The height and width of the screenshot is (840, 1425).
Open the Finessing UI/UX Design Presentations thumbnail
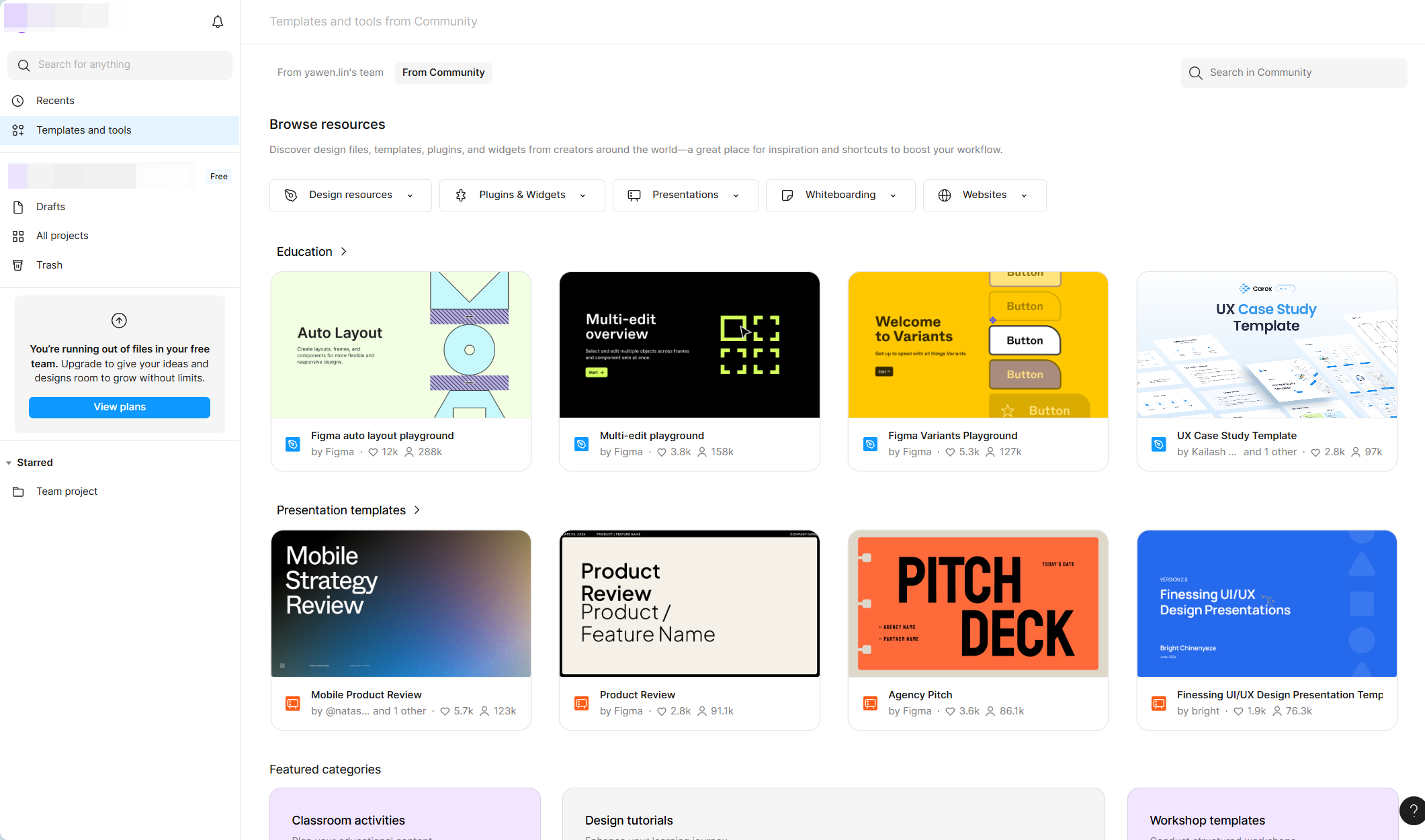[x=1267, y=604]
